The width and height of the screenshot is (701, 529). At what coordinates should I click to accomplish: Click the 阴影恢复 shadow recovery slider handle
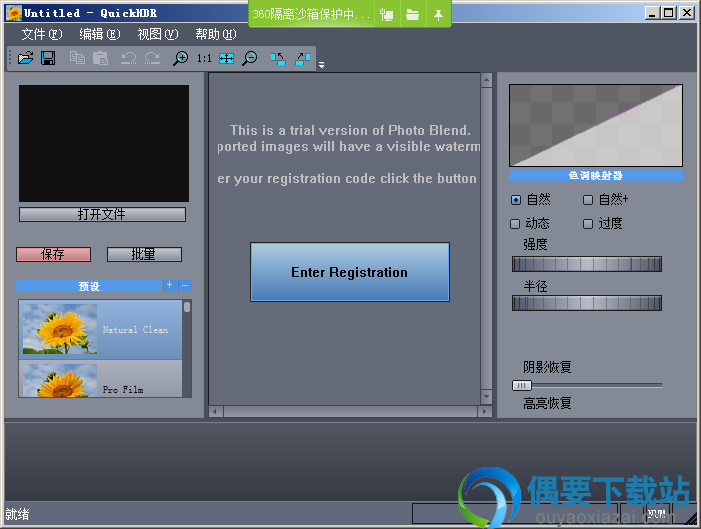click(x=521, y=385)
